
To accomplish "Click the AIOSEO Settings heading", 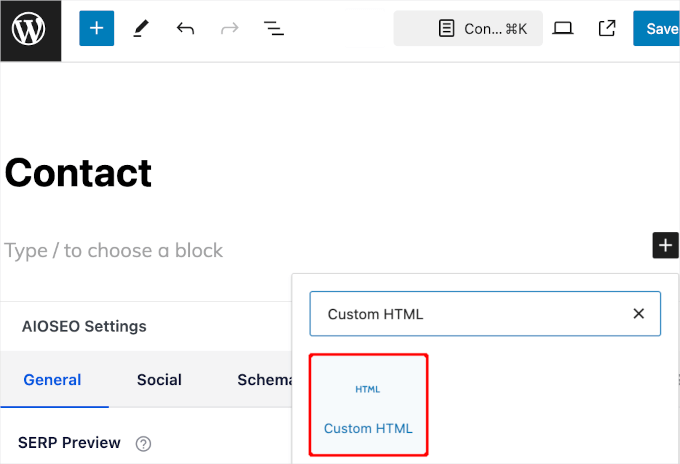I will [x=84, y=326].
